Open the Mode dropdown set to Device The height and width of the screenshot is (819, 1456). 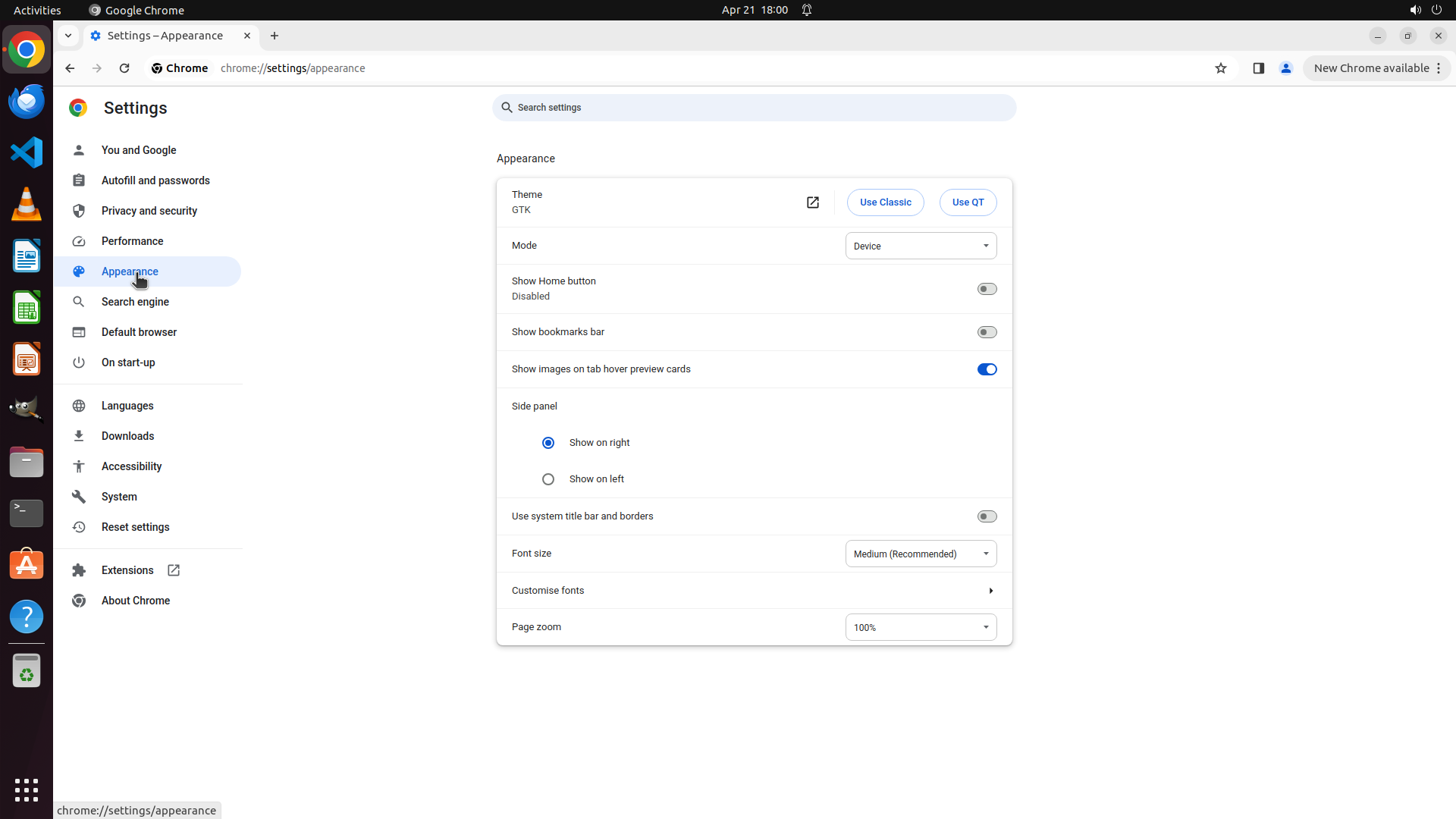click(x=921, y=246)
